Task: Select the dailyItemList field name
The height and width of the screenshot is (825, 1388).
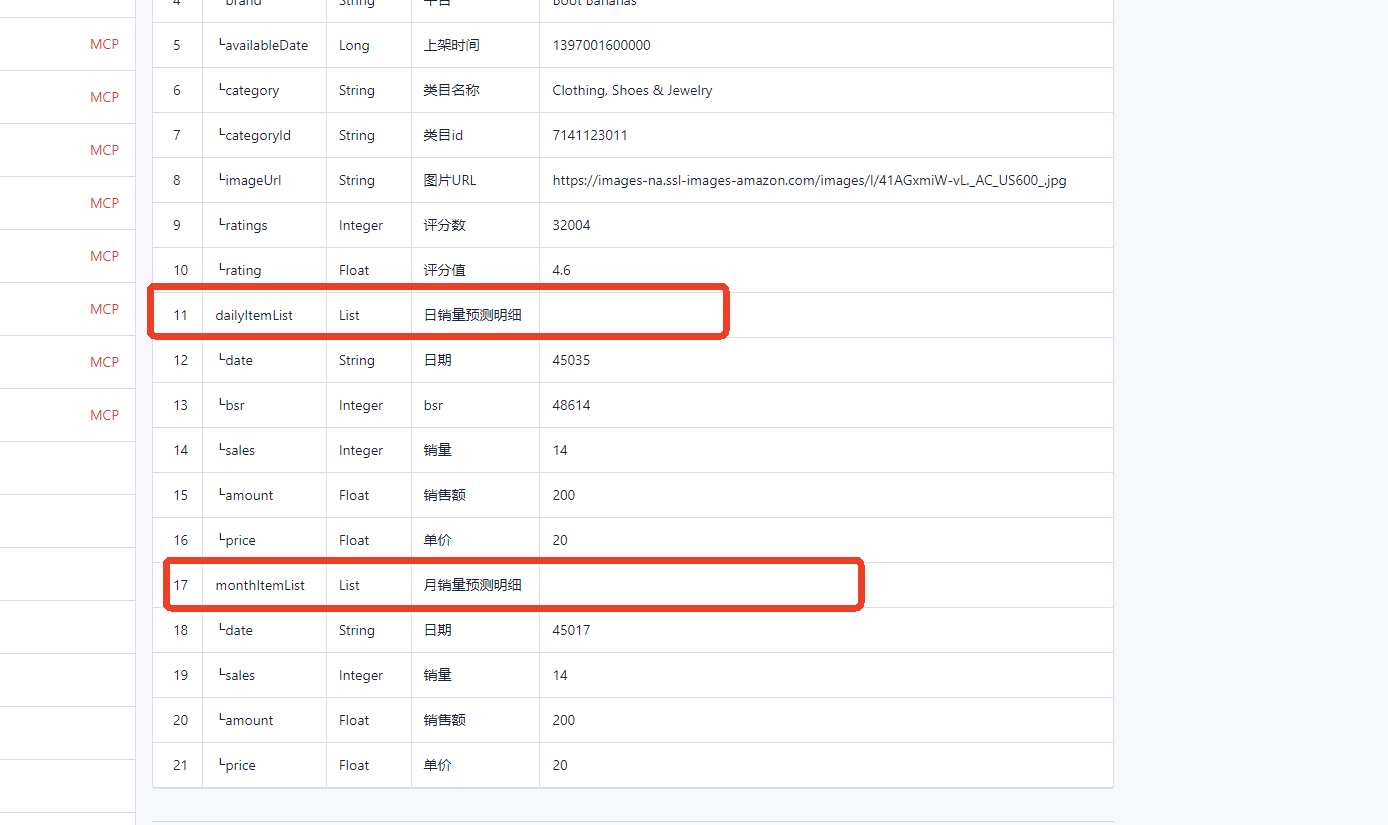Action: point(254,315)
